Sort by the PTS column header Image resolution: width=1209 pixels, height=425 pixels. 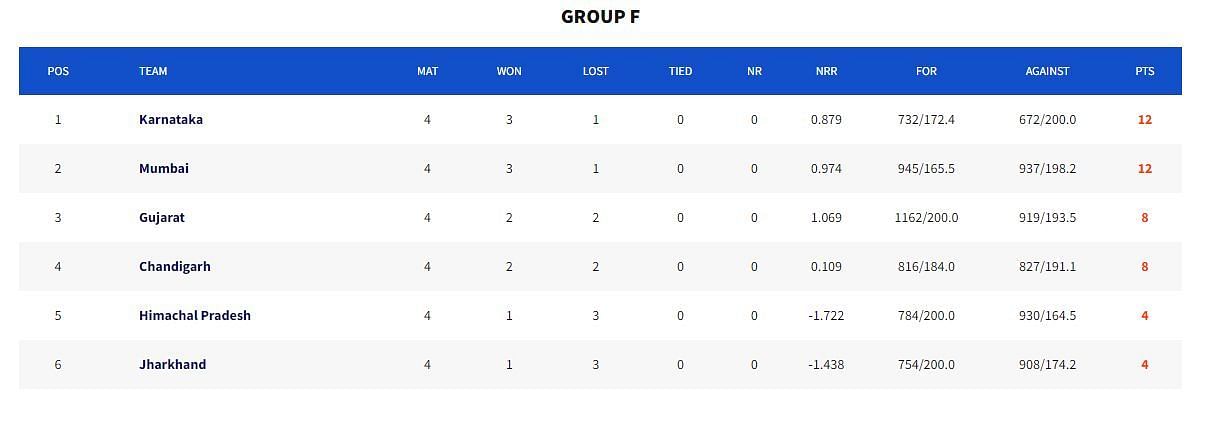[1144, 71]
